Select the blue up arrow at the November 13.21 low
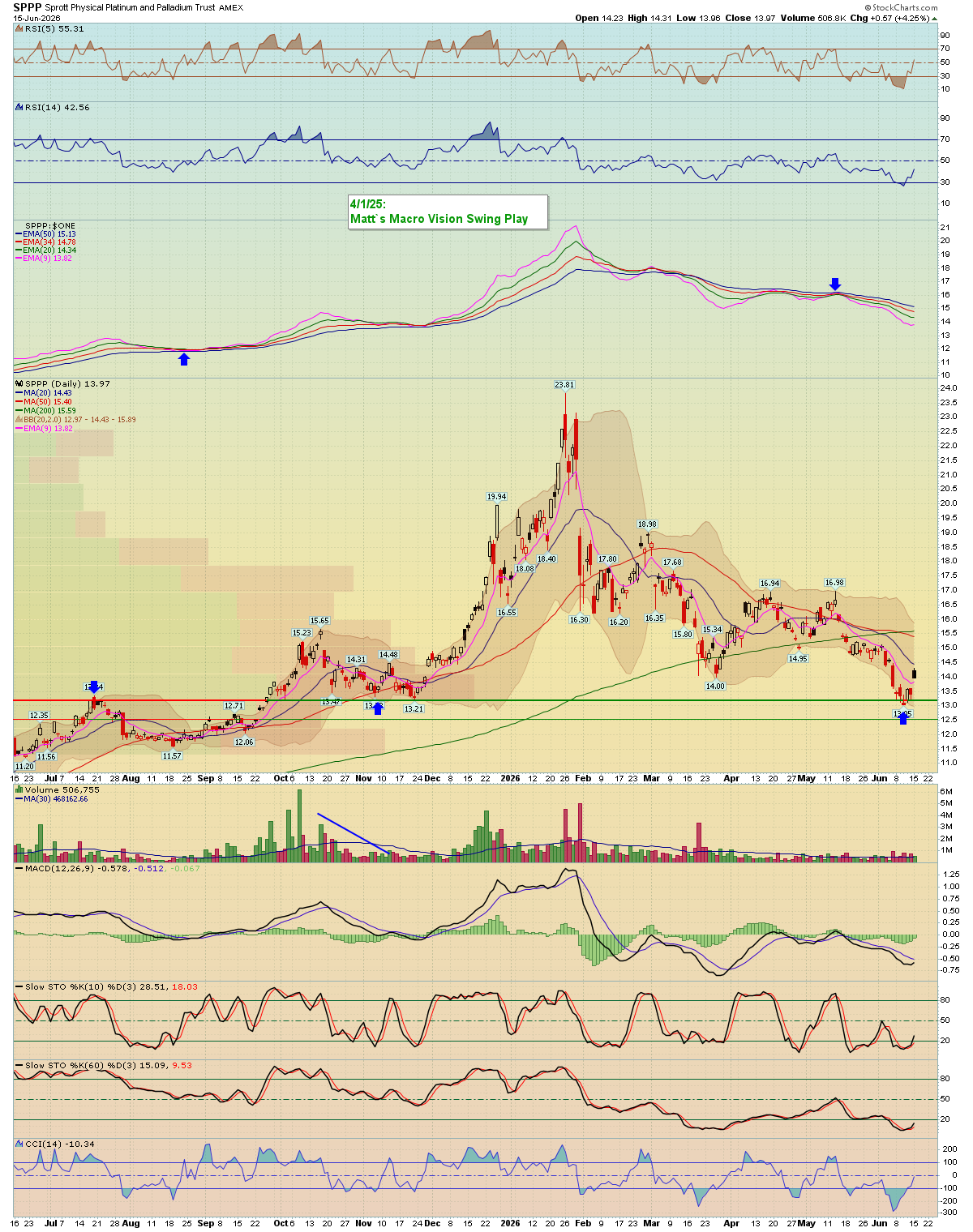 coord(378,708)
